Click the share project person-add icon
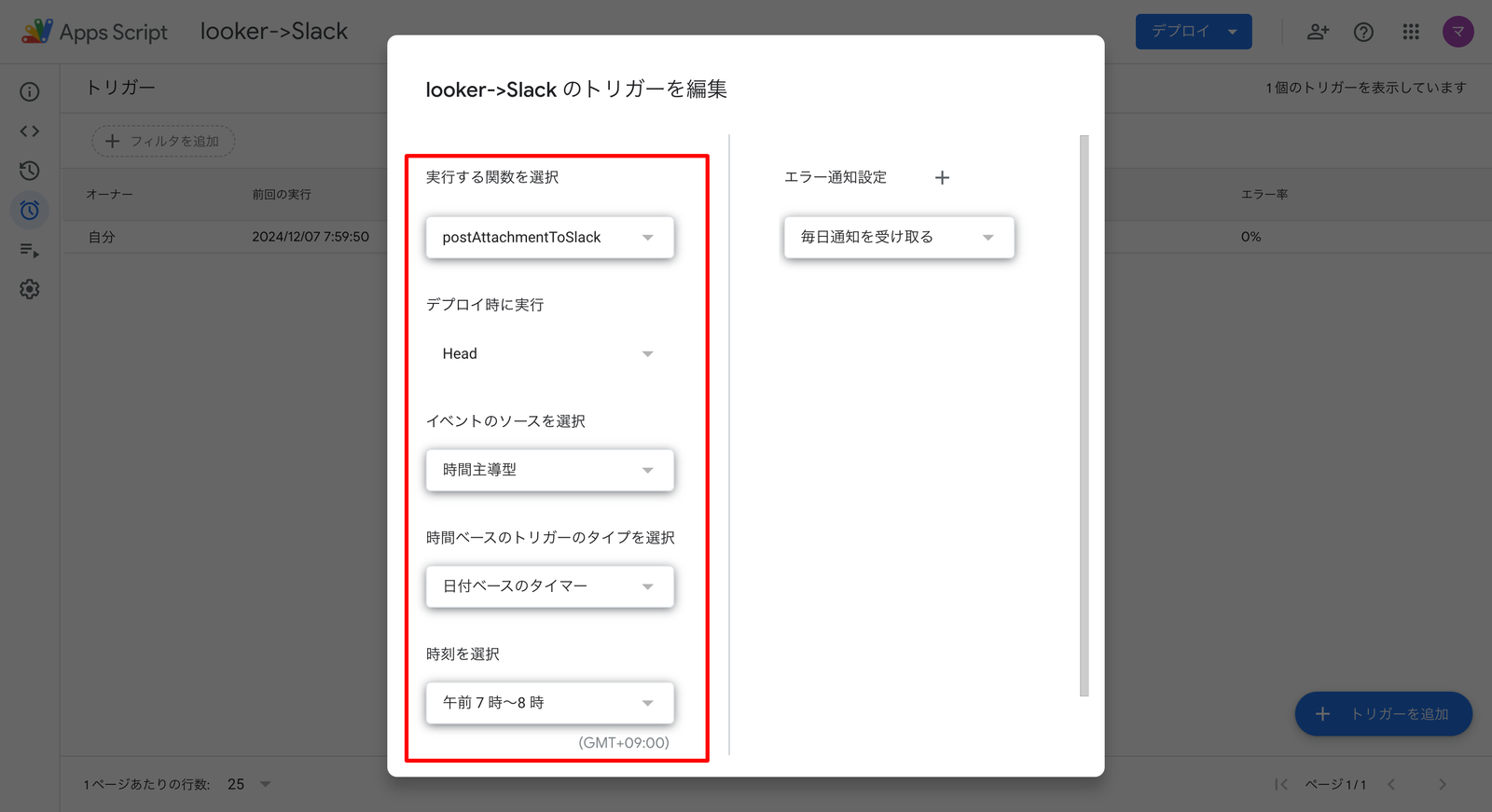The image size is (1492, 812). pos(1318,32)
